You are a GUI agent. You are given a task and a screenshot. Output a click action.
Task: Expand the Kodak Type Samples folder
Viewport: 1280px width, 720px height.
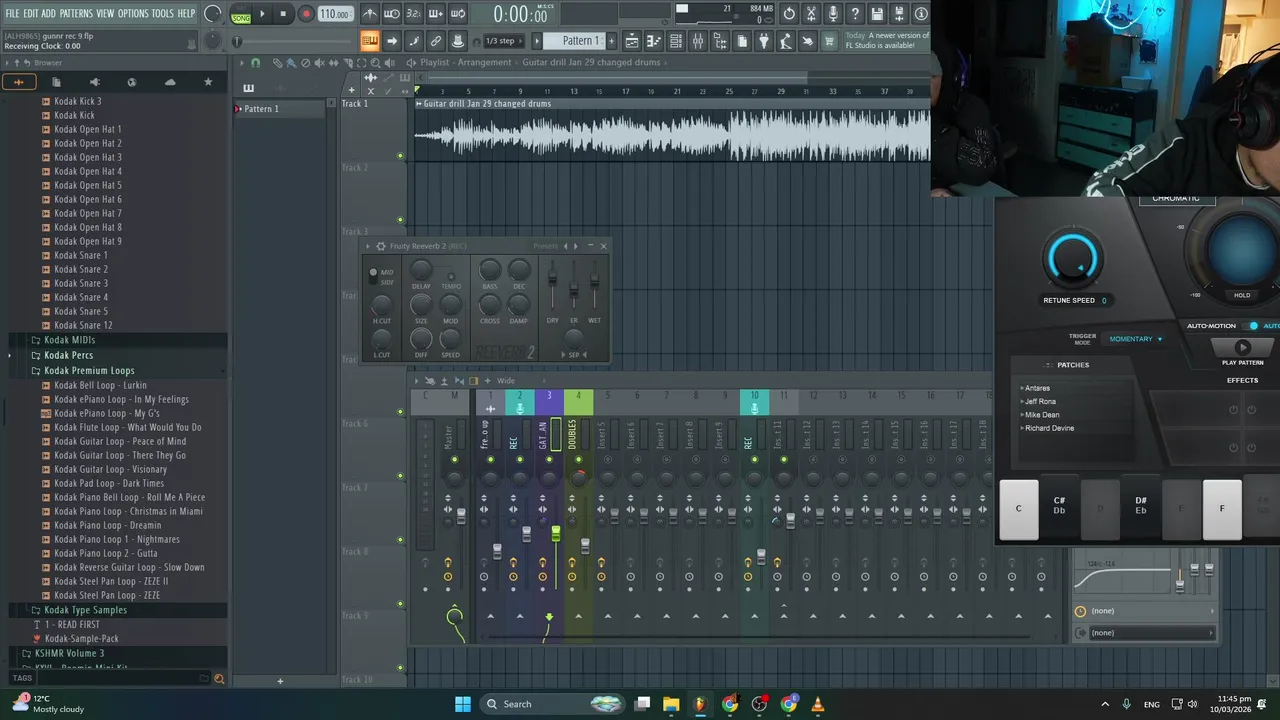(x=85, y=610)
